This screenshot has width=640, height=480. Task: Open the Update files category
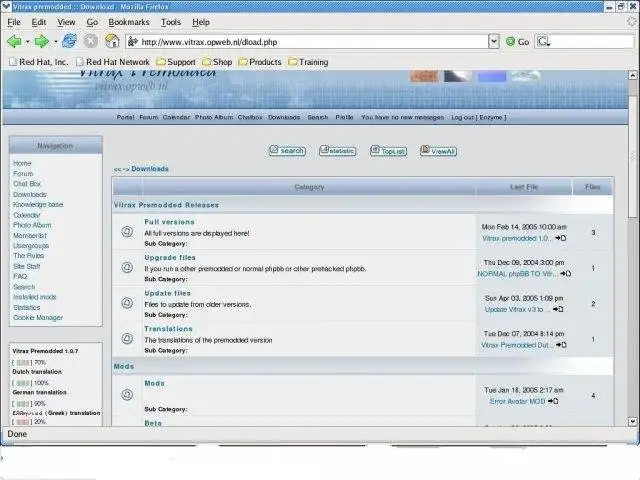click(167, 293)
